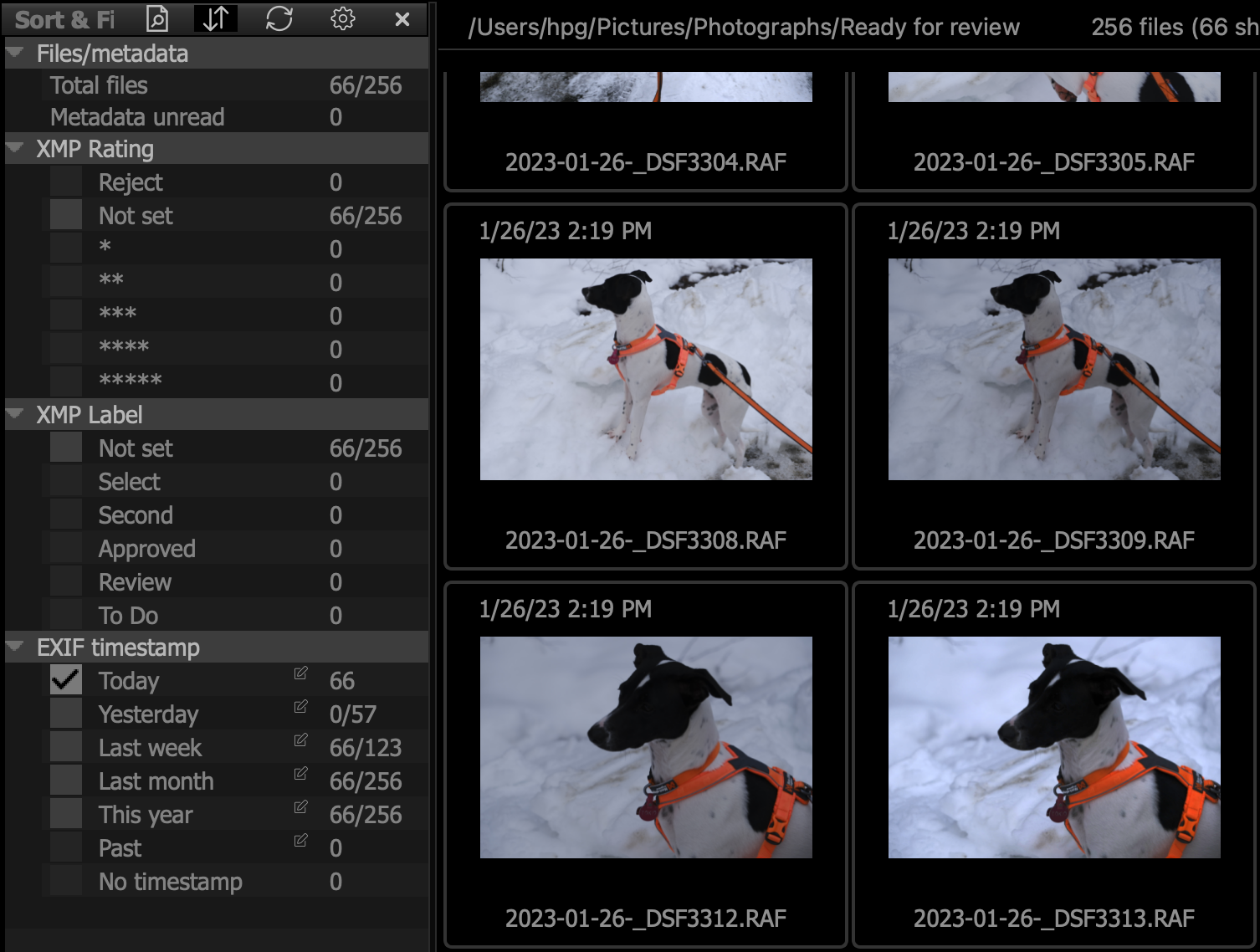This screenshot has width=1260, height=952.
Task: Collapse the Files/metadata section
Action: click(x=15, y=53)
